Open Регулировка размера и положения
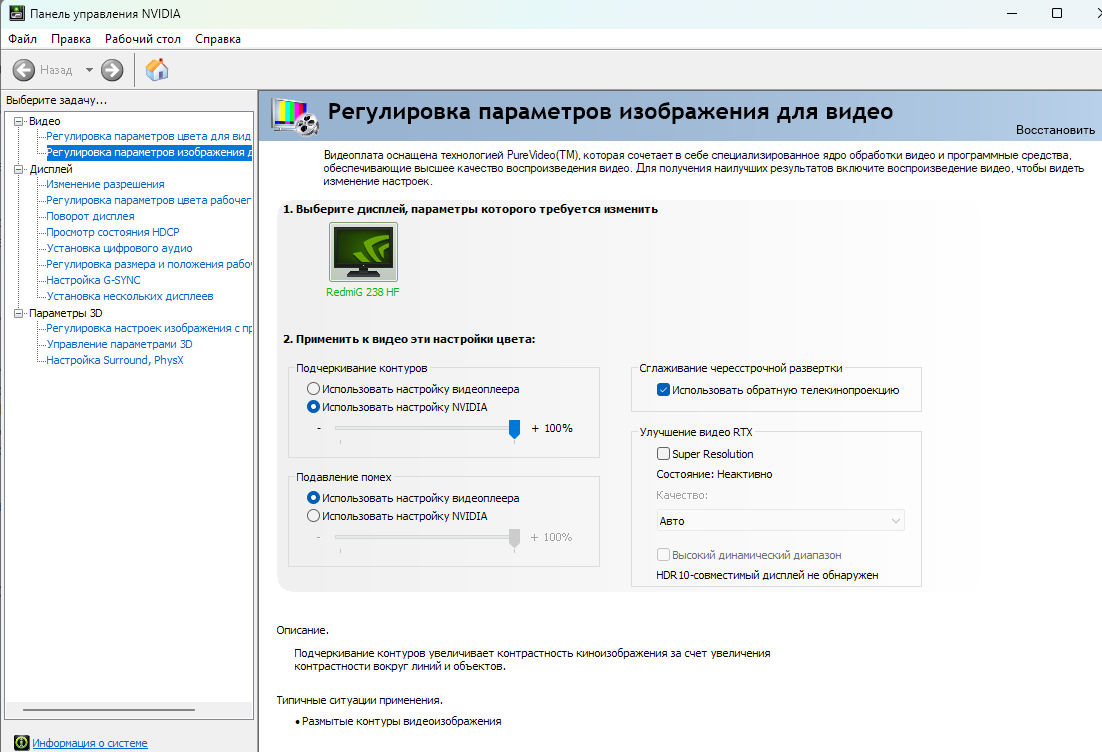Viewport: 1102px width, 752px height. tap(148, 264)
